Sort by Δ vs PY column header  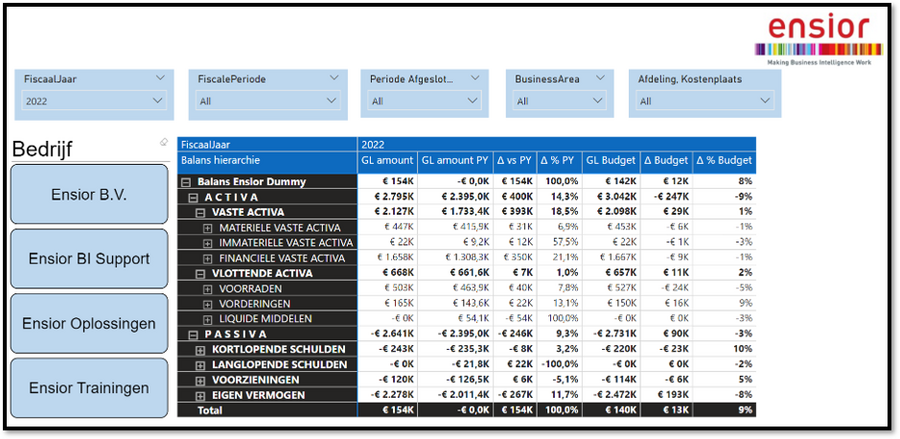pos(515,161)
